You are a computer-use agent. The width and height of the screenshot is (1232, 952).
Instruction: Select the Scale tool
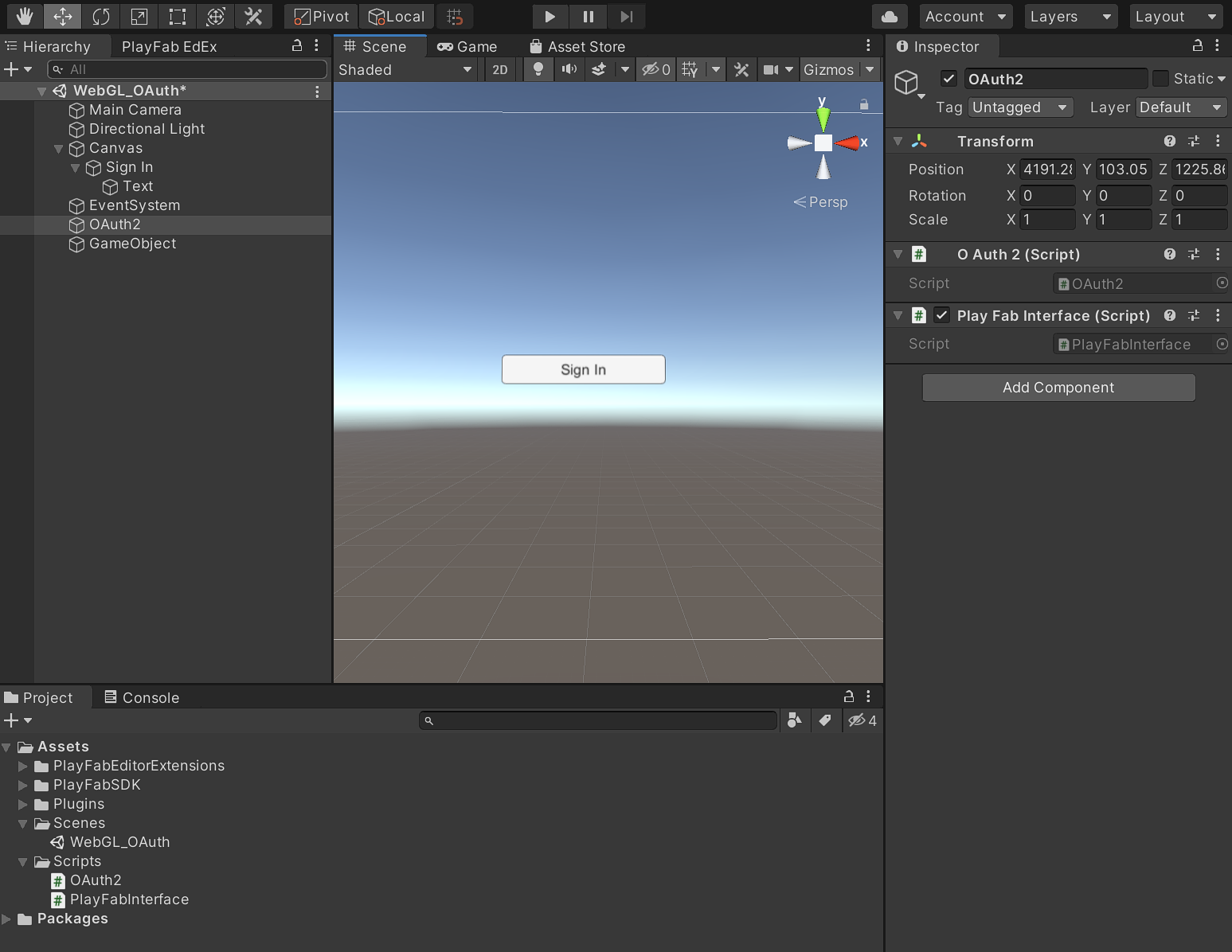[x=139, y=16]
